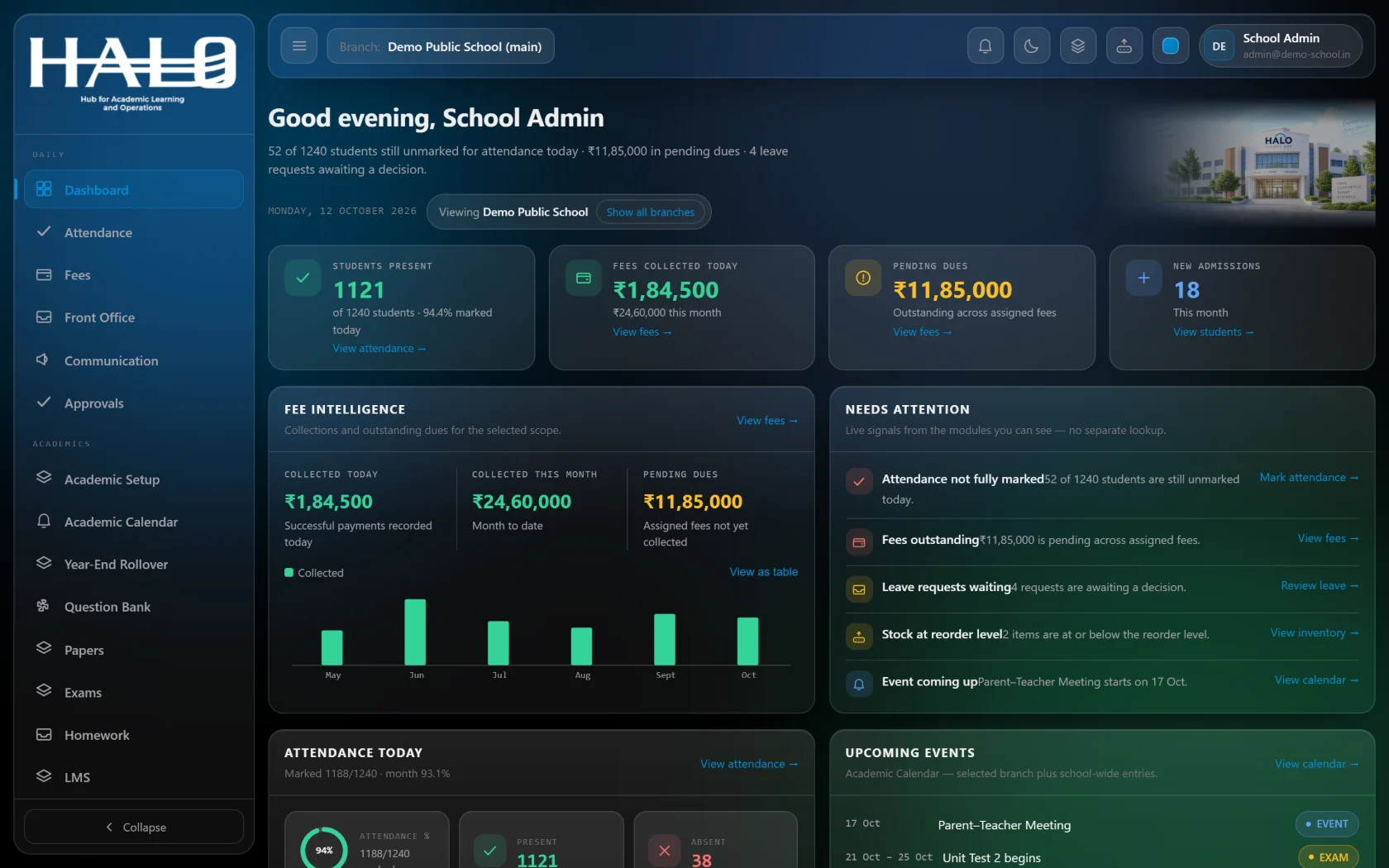Toggle dark mode moon icon
1389x868 pixels.
point(1031,46)
